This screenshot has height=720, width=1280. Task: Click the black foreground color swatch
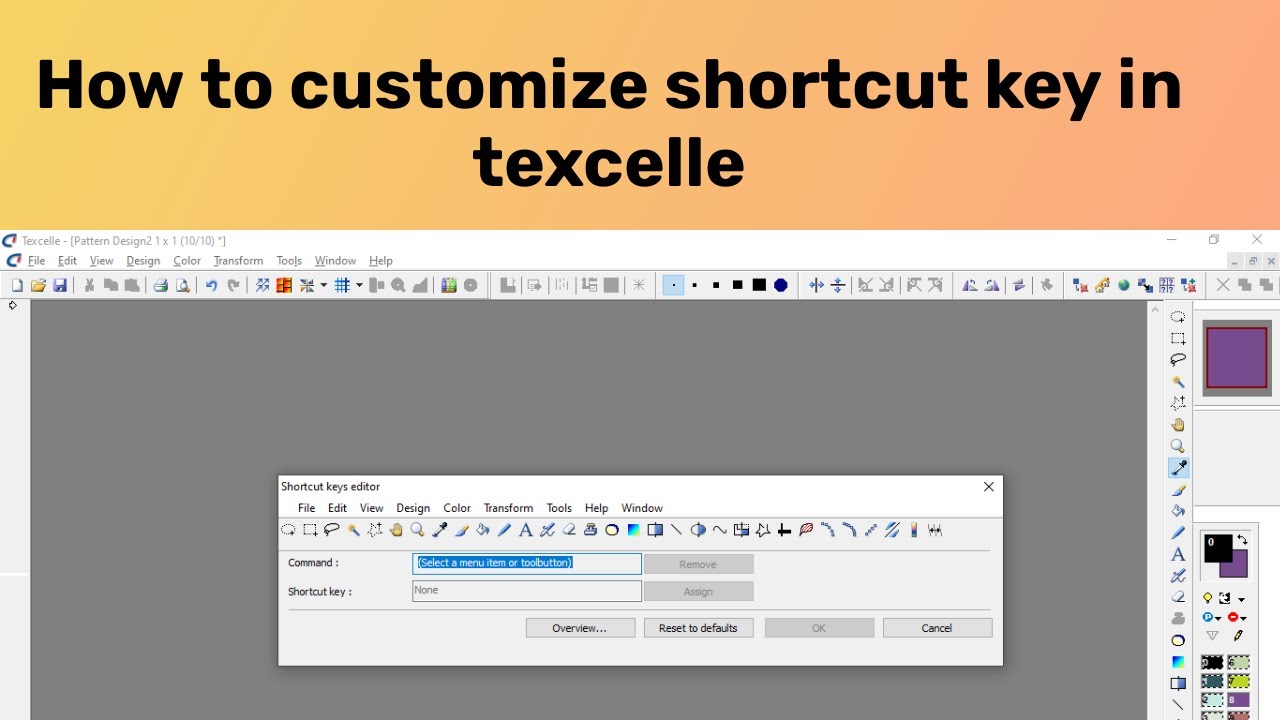click(x=1218, y=549)
